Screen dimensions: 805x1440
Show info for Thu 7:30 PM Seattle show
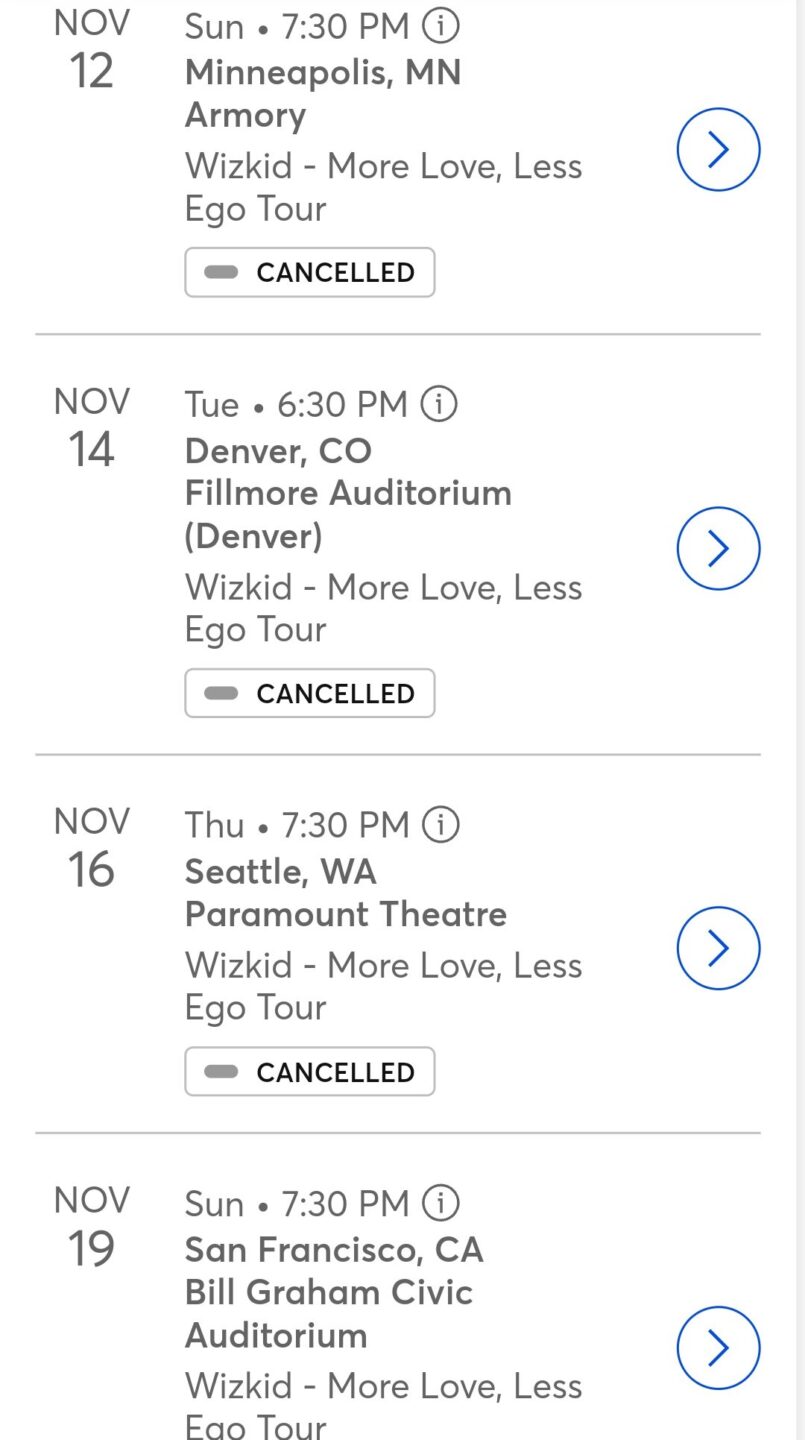click(x=441, y=824)
